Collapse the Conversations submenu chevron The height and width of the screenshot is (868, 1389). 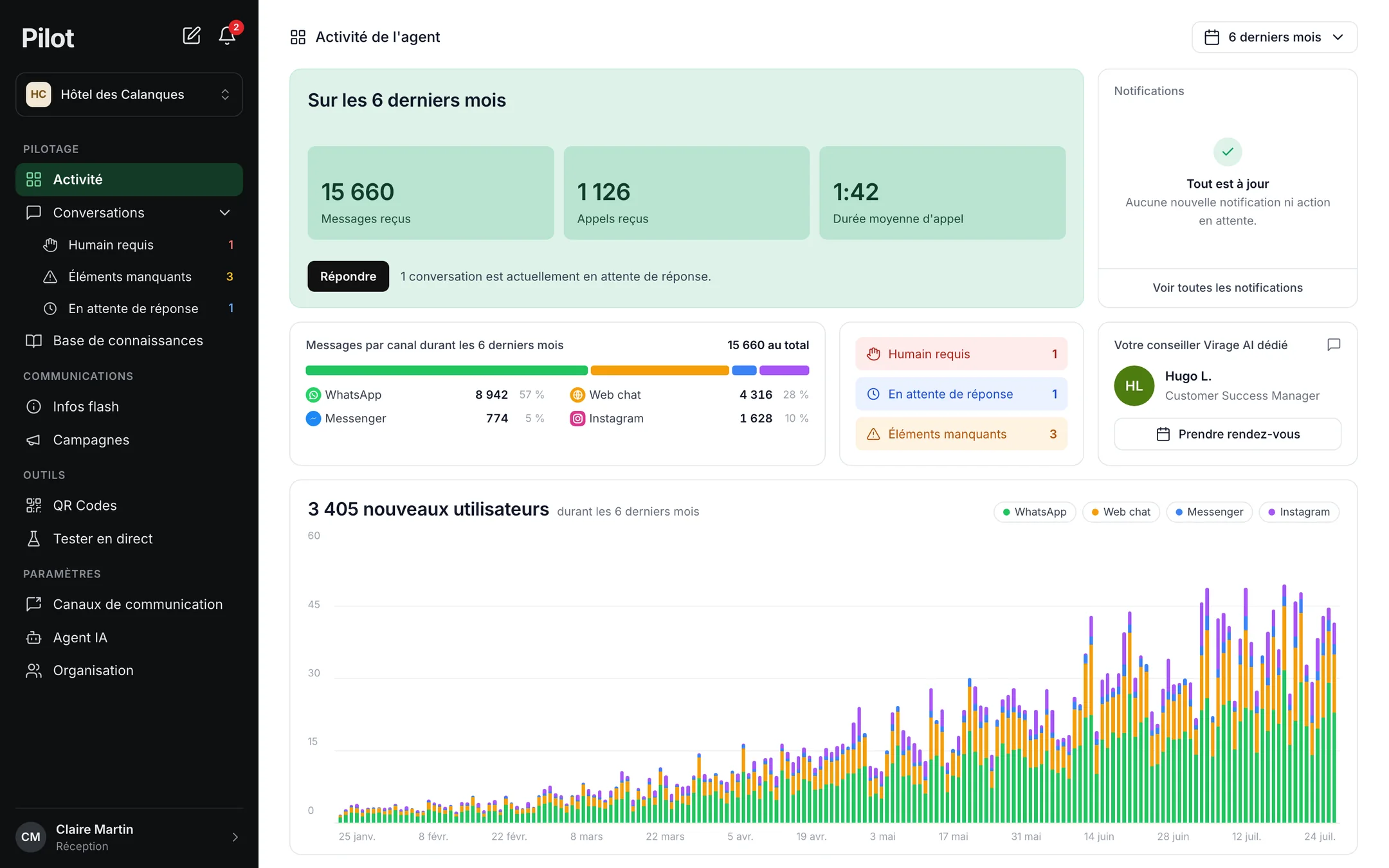(224, 213)
